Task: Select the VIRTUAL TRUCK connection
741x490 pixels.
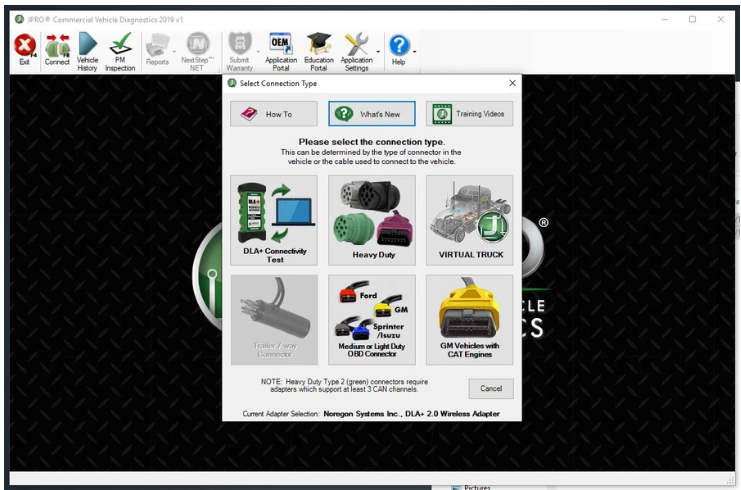Action: (x=469, y=220)
